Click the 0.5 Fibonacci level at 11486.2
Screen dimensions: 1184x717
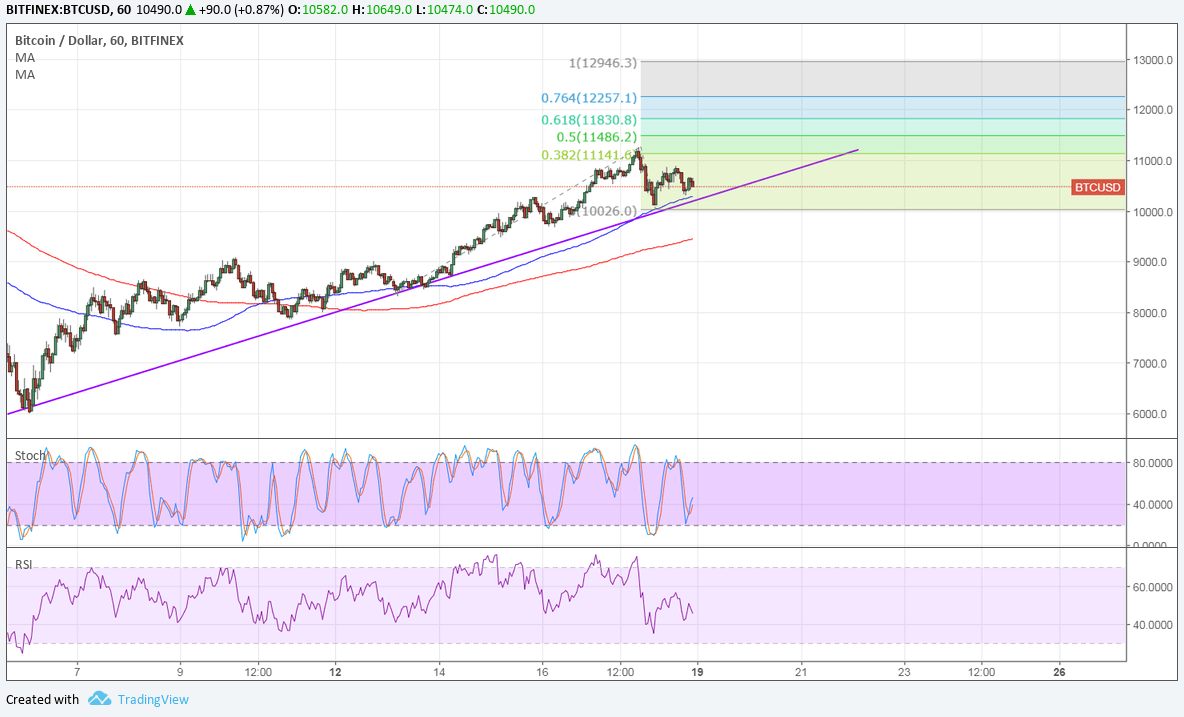596,136
